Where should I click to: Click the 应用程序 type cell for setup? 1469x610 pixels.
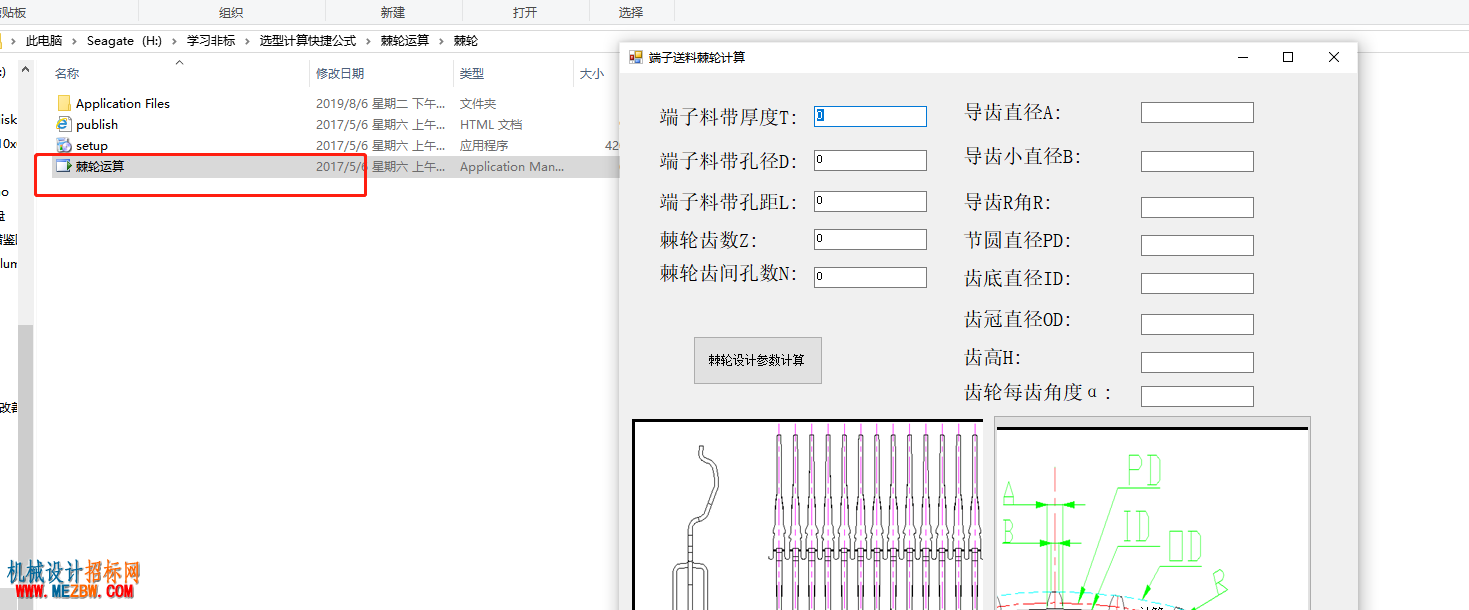484,145
